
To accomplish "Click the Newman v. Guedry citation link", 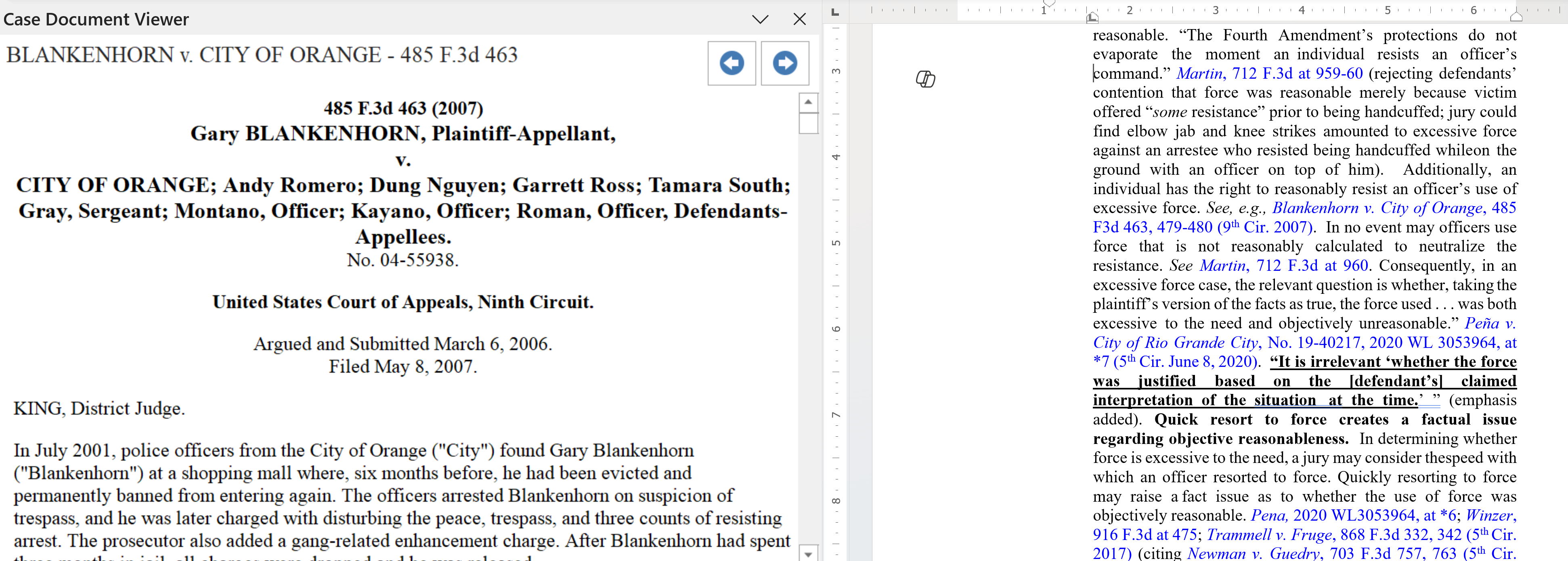I will click(1254, 554).
